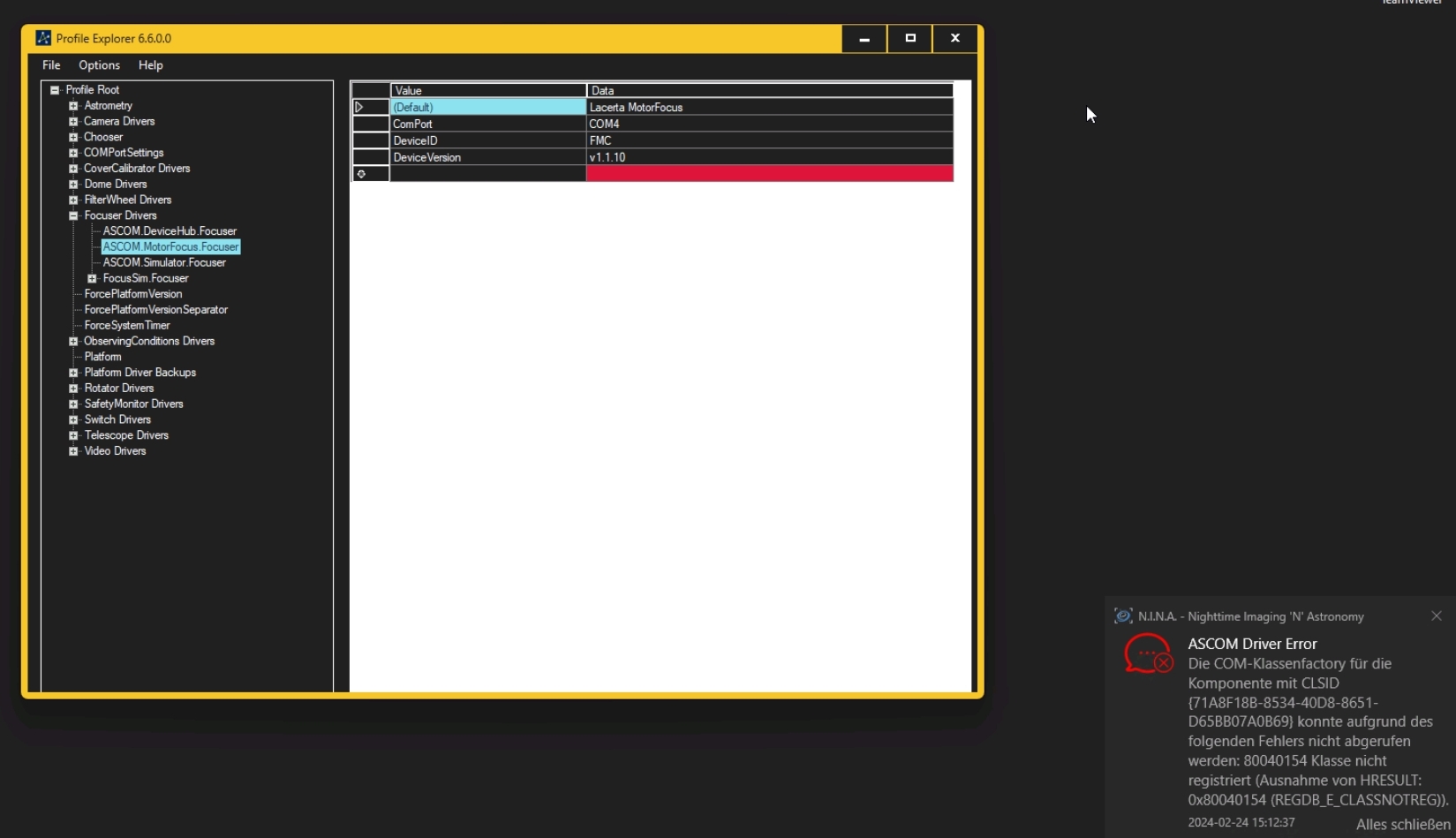Select the new-row header marker
The height and width of the screenshot is (838, 1456).
pos(371,174)
